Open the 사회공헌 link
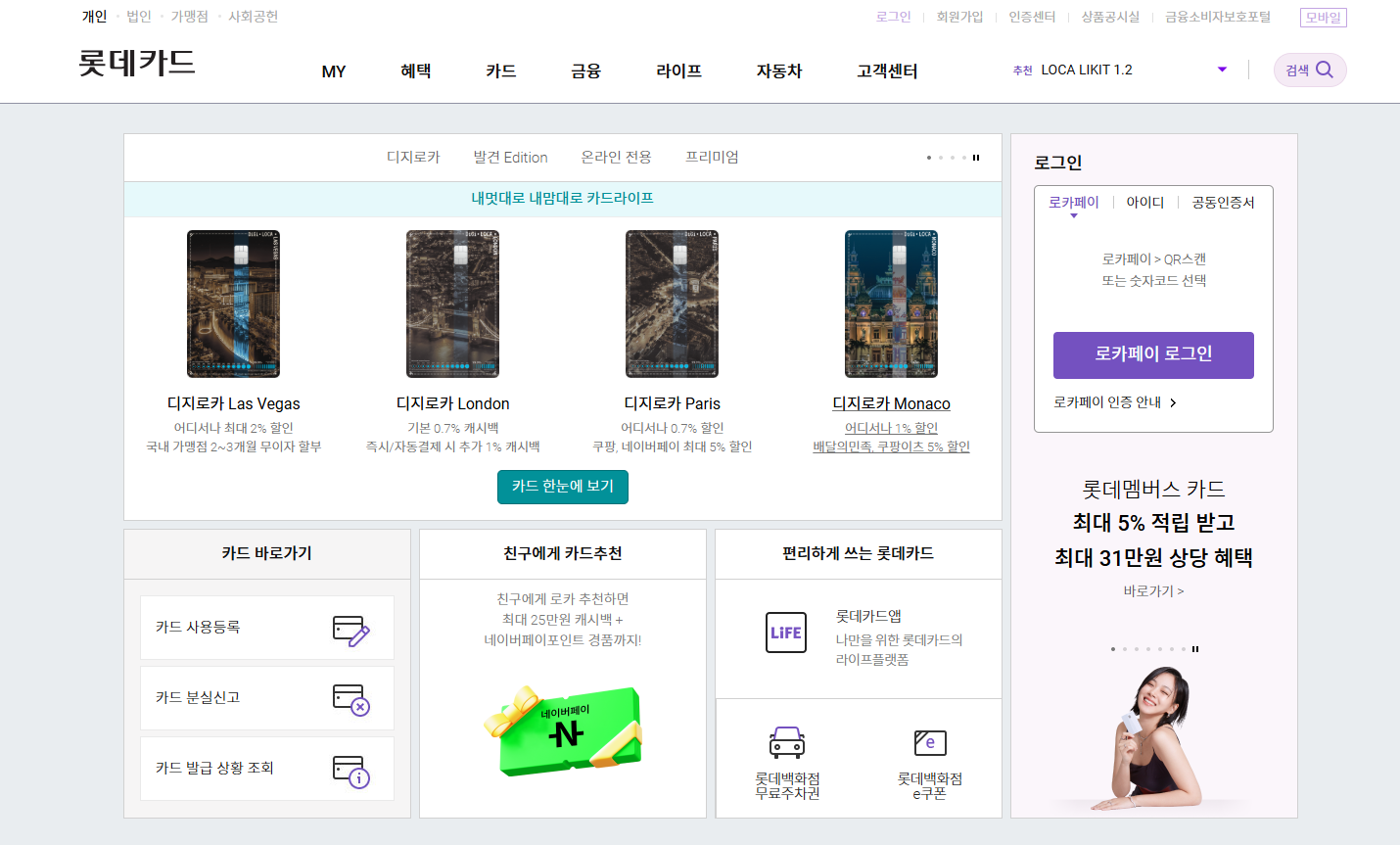The width and height of the screenshot is (1400, 845). tap(253, 17)
